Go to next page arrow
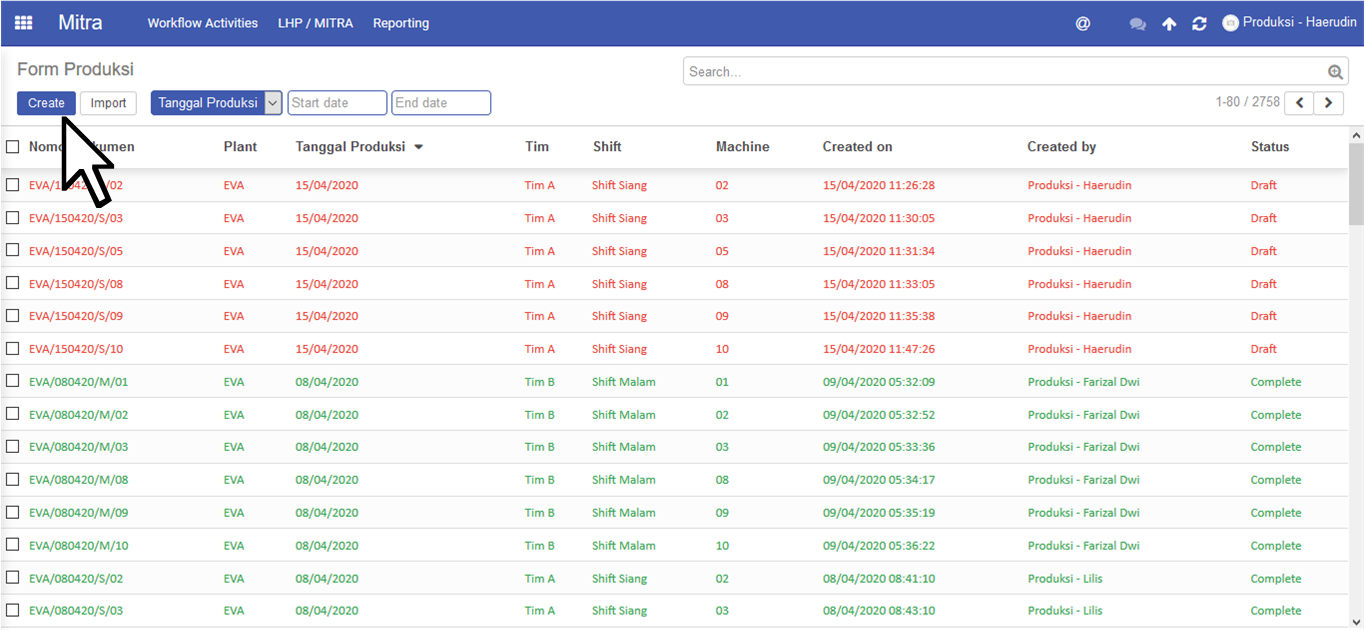 click(1329, 103)
